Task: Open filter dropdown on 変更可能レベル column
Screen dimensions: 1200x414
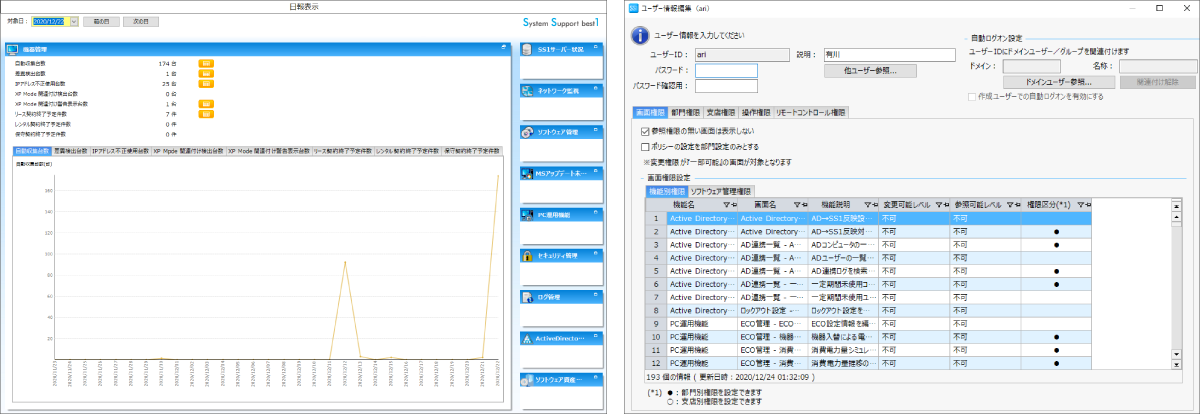Action: point(939,204)
